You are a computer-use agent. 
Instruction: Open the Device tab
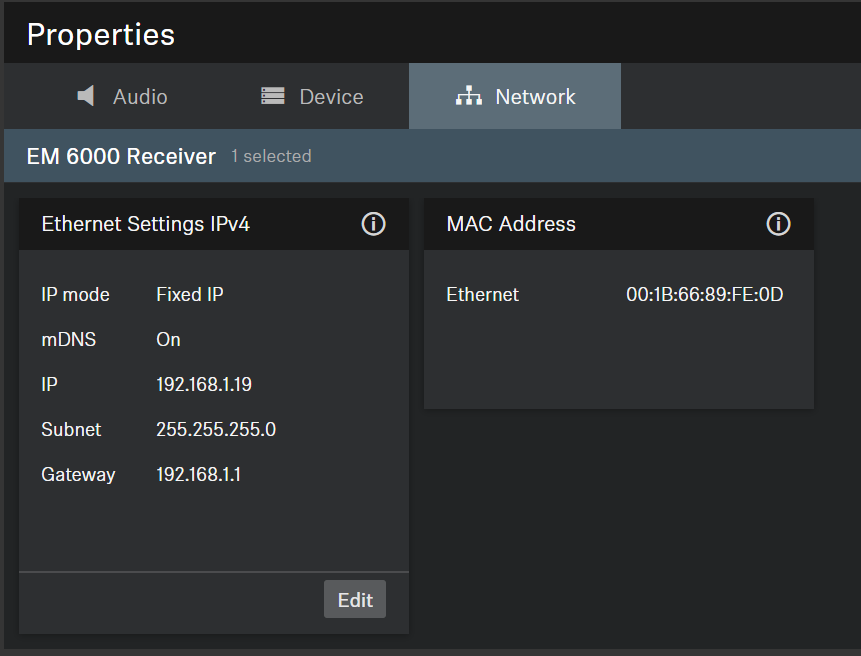pyautogui.click(x=331, y=97)
